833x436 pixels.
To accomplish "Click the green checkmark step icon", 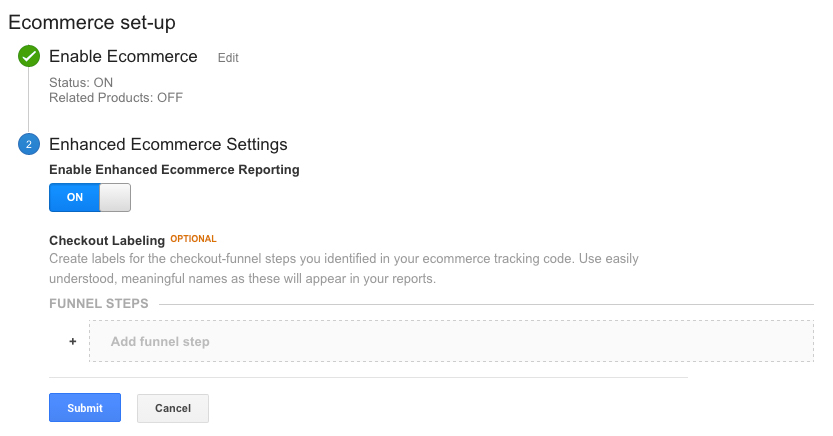I will [x=28, y=57].
